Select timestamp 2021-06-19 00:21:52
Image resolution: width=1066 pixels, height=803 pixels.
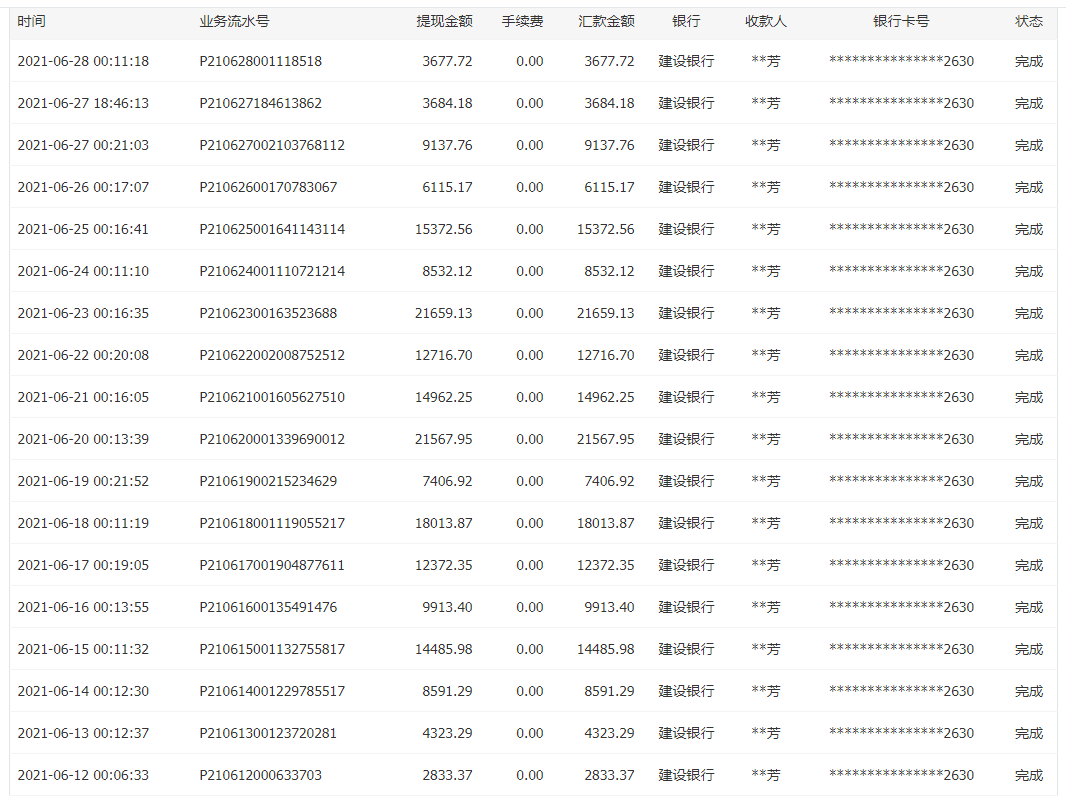coord(83,481)
